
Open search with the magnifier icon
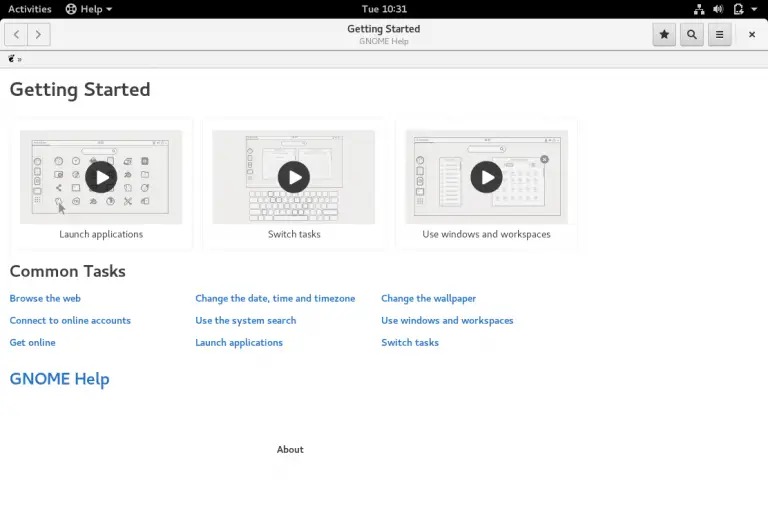click(691, 35)
